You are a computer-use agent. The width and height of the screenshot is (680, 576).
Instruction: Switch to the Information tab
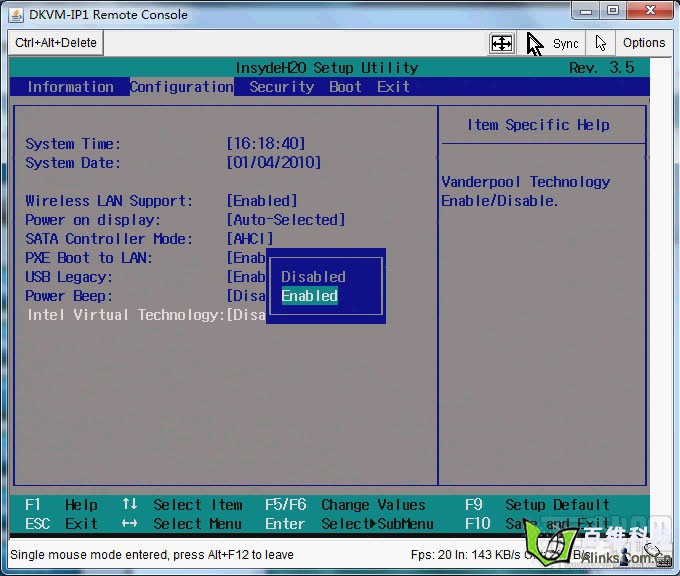click(70, 87)
